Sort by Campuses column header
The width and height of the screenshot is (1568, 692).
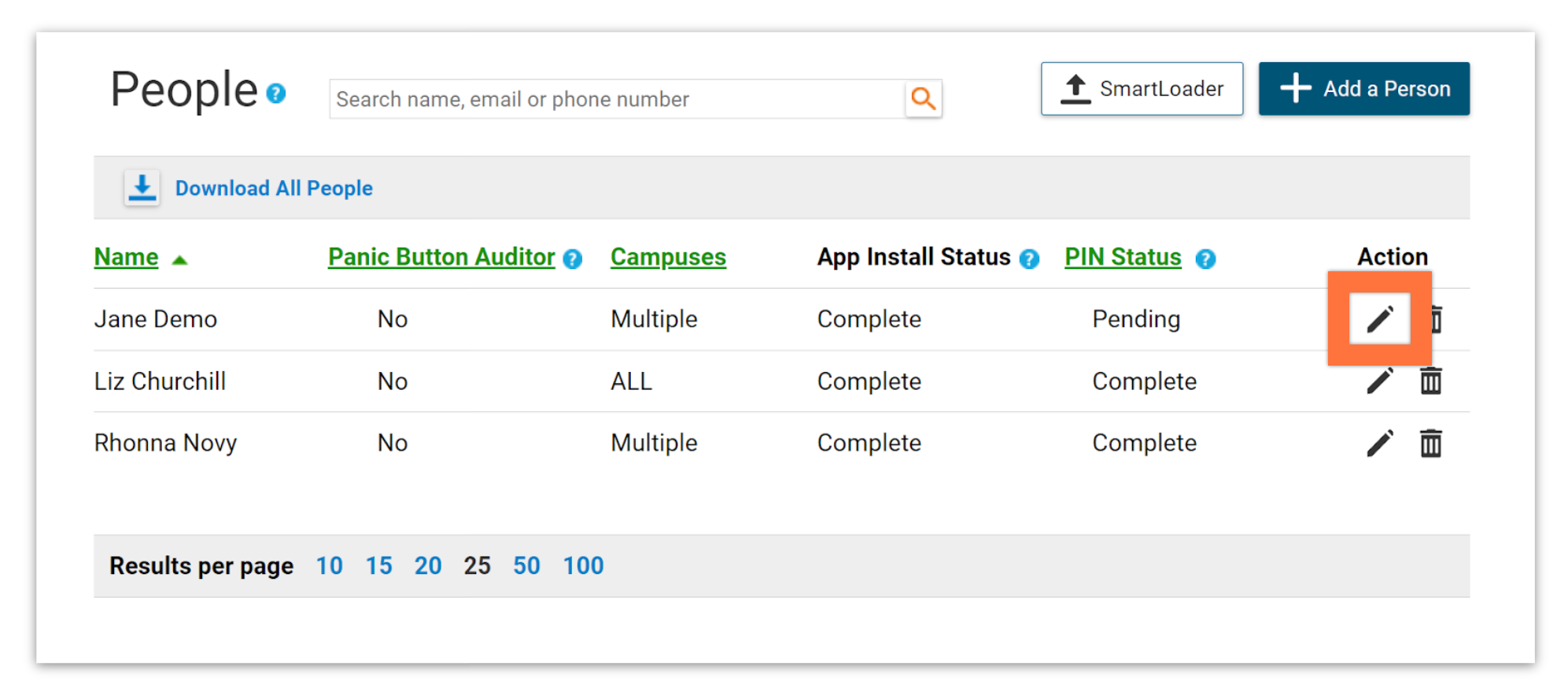(x=668, y=257)
